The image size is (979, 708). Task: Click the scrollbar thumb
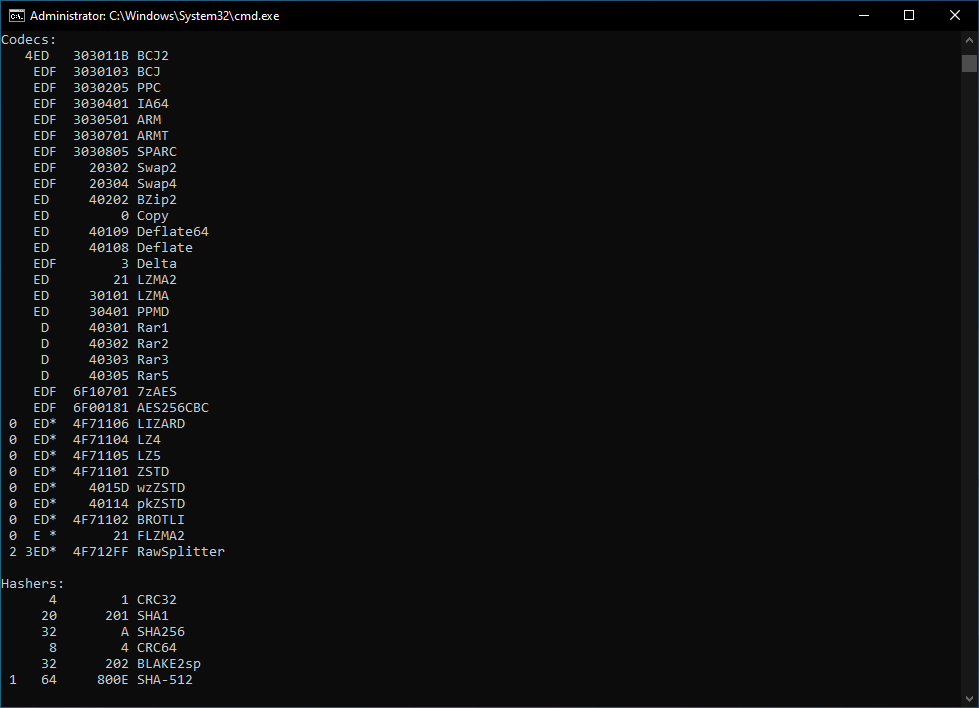pos(970,65)
